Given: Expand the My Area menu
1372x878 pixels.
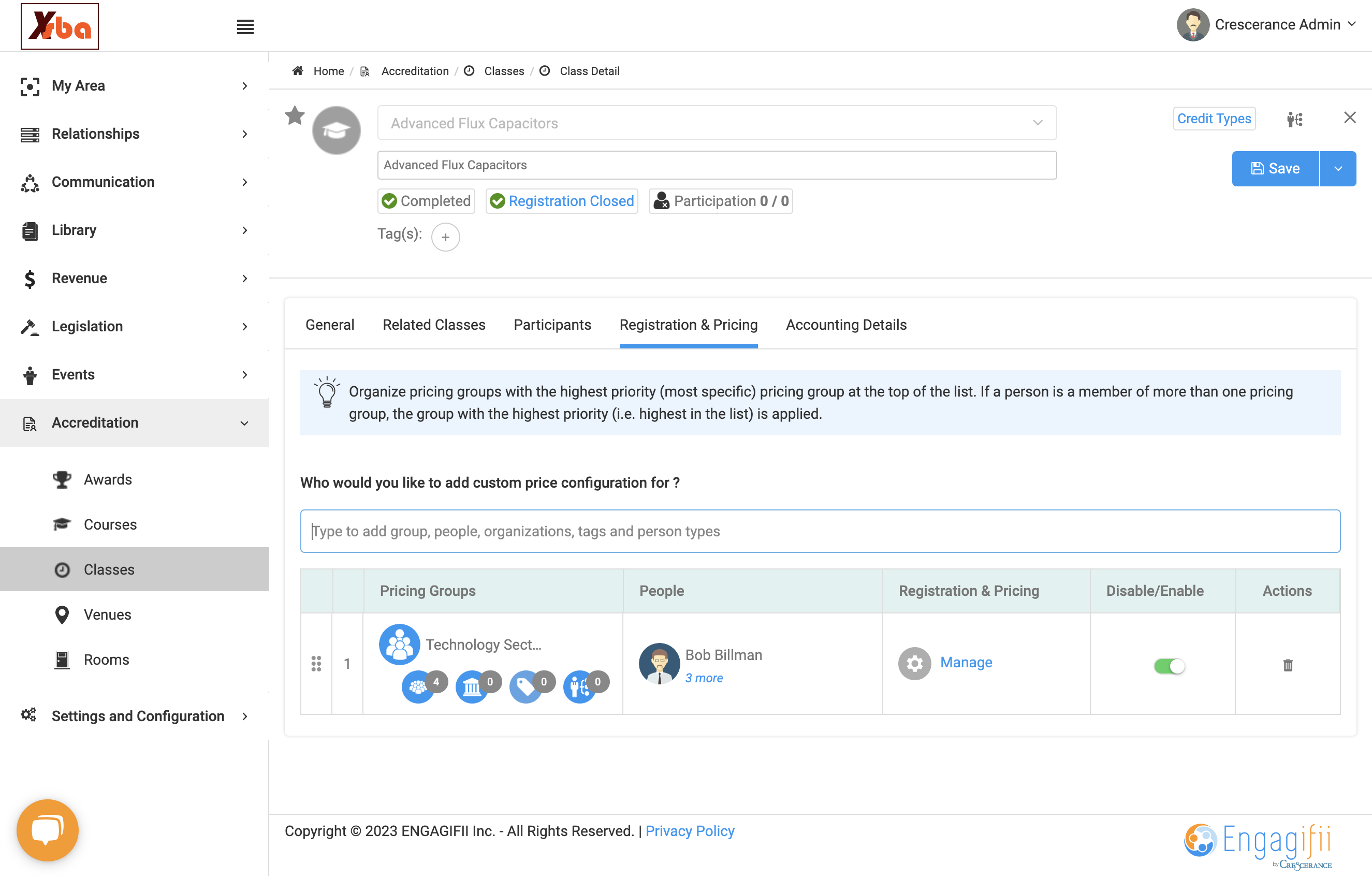Looking at the screenshot, I should [135, 85].
